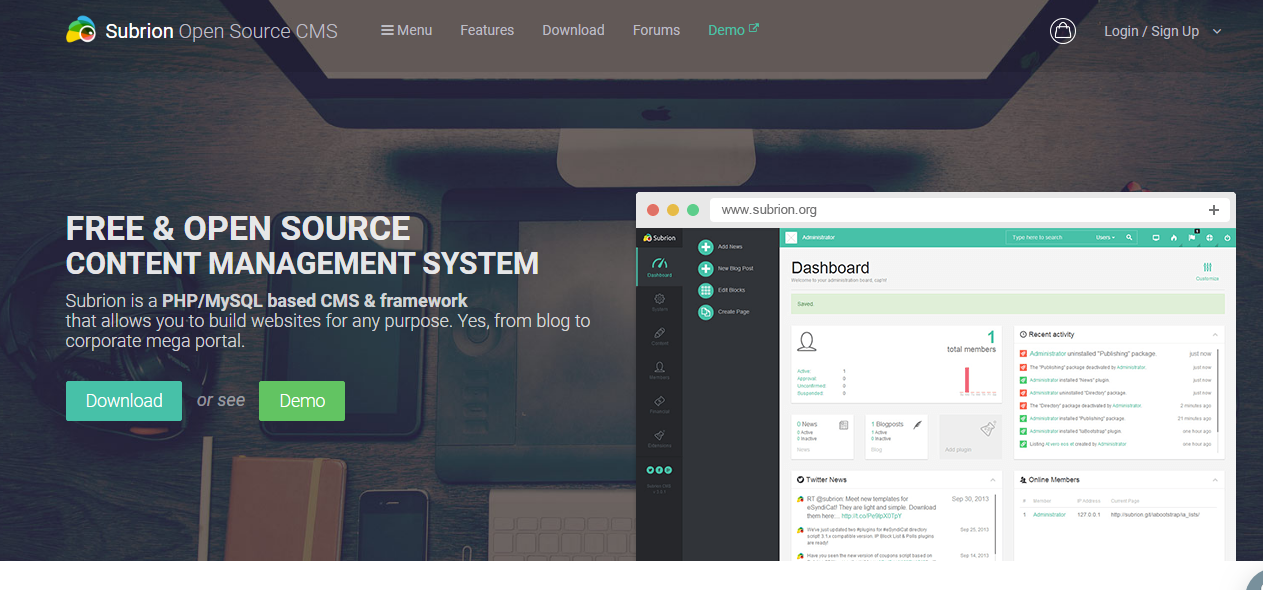Open the t.co link in the first tweet
This screenshot has width=1263, height=590.
point(872,515)
